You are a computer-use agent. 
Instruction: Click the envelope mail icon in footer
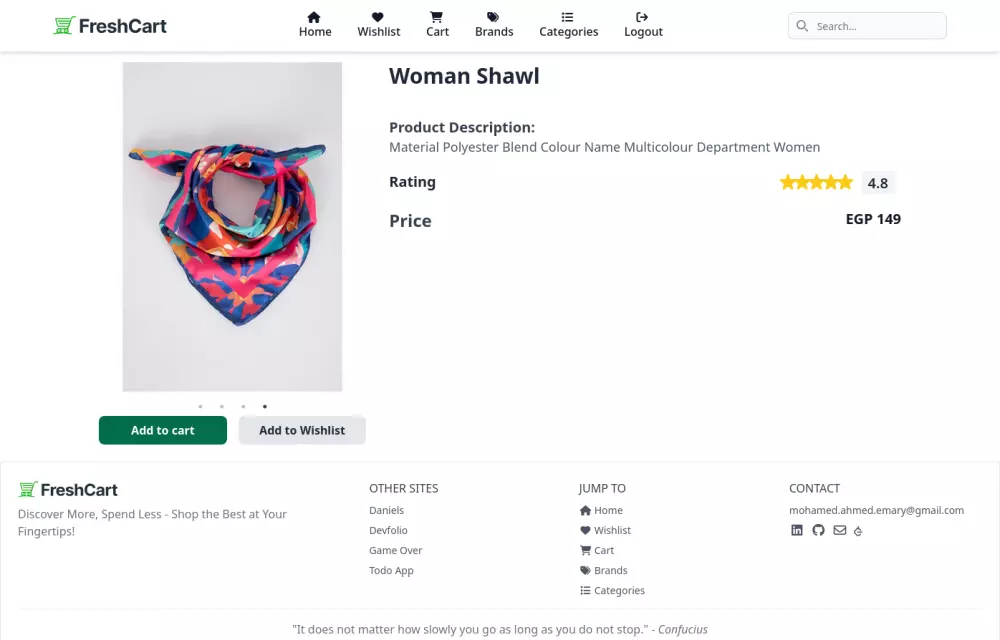click(x=840, y=530)
